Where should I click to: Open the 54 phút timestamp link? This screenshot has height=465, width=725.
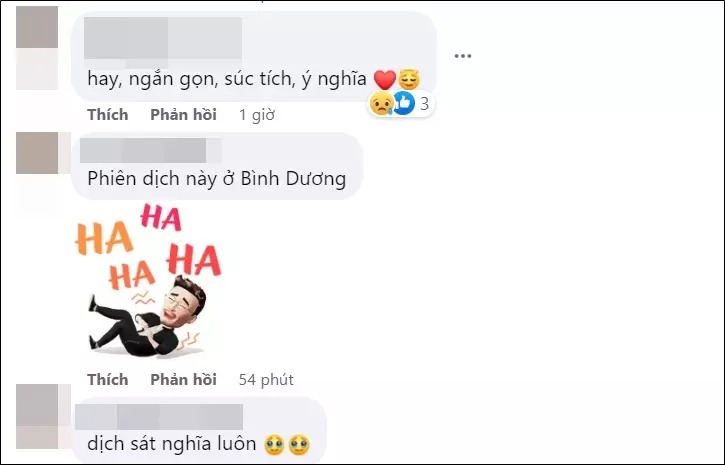(x=266, y=380)
